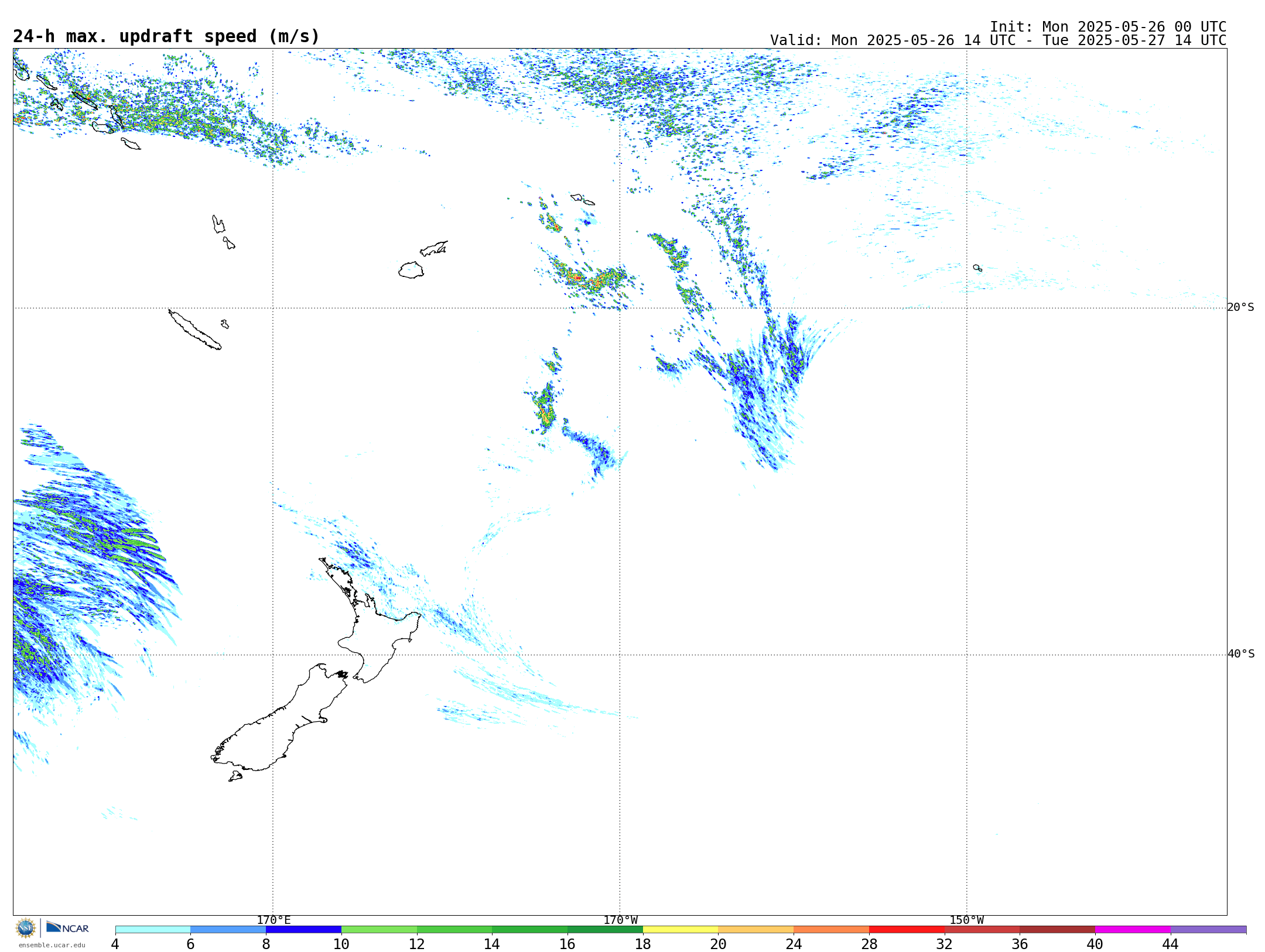Click the colorbar tick label 32
1265x952 pixels.
[945, 944]
